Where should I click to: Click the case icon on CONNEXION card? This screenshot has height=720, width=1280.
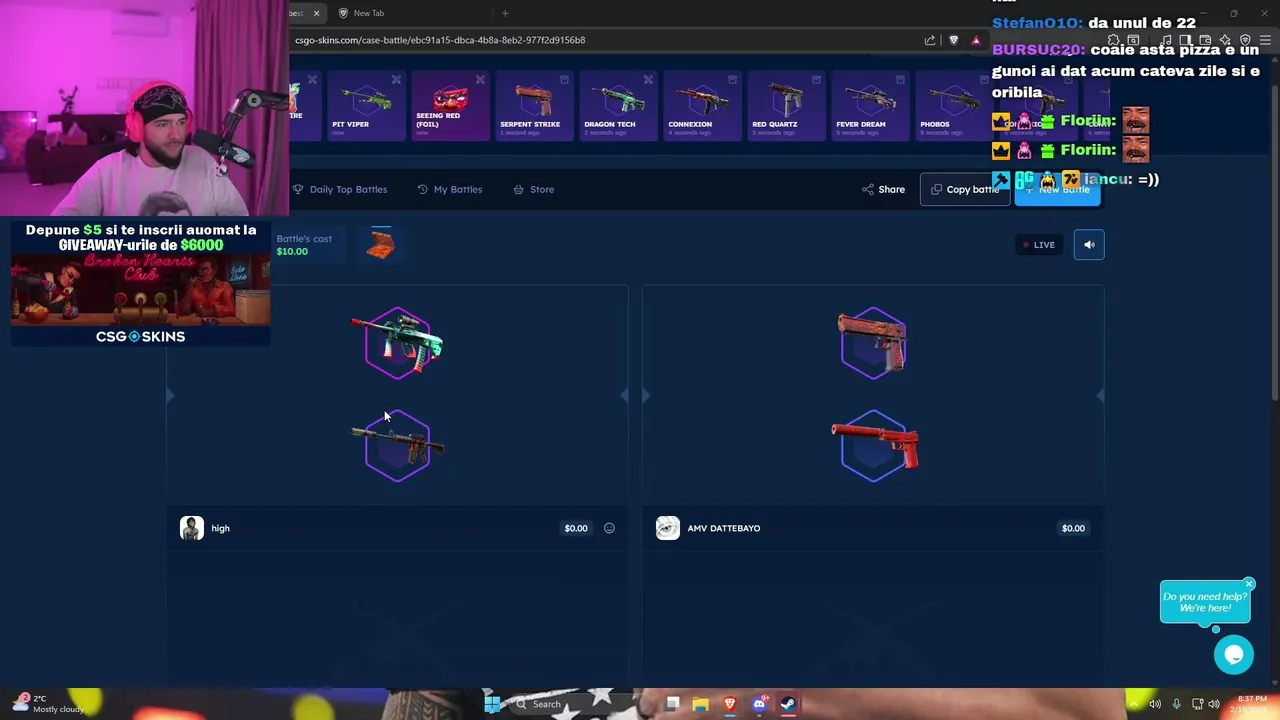point(732,80)
